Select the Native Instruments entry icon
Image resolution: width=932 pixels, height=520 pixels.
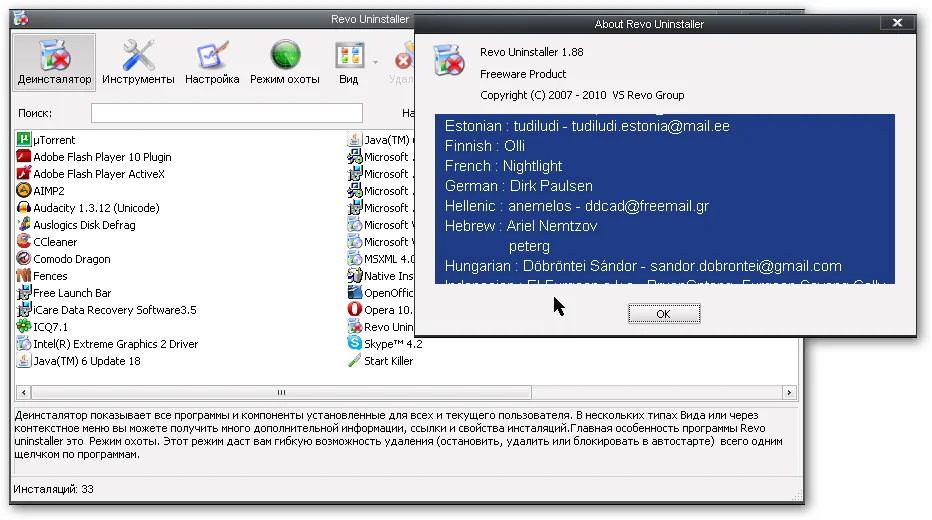354,276
